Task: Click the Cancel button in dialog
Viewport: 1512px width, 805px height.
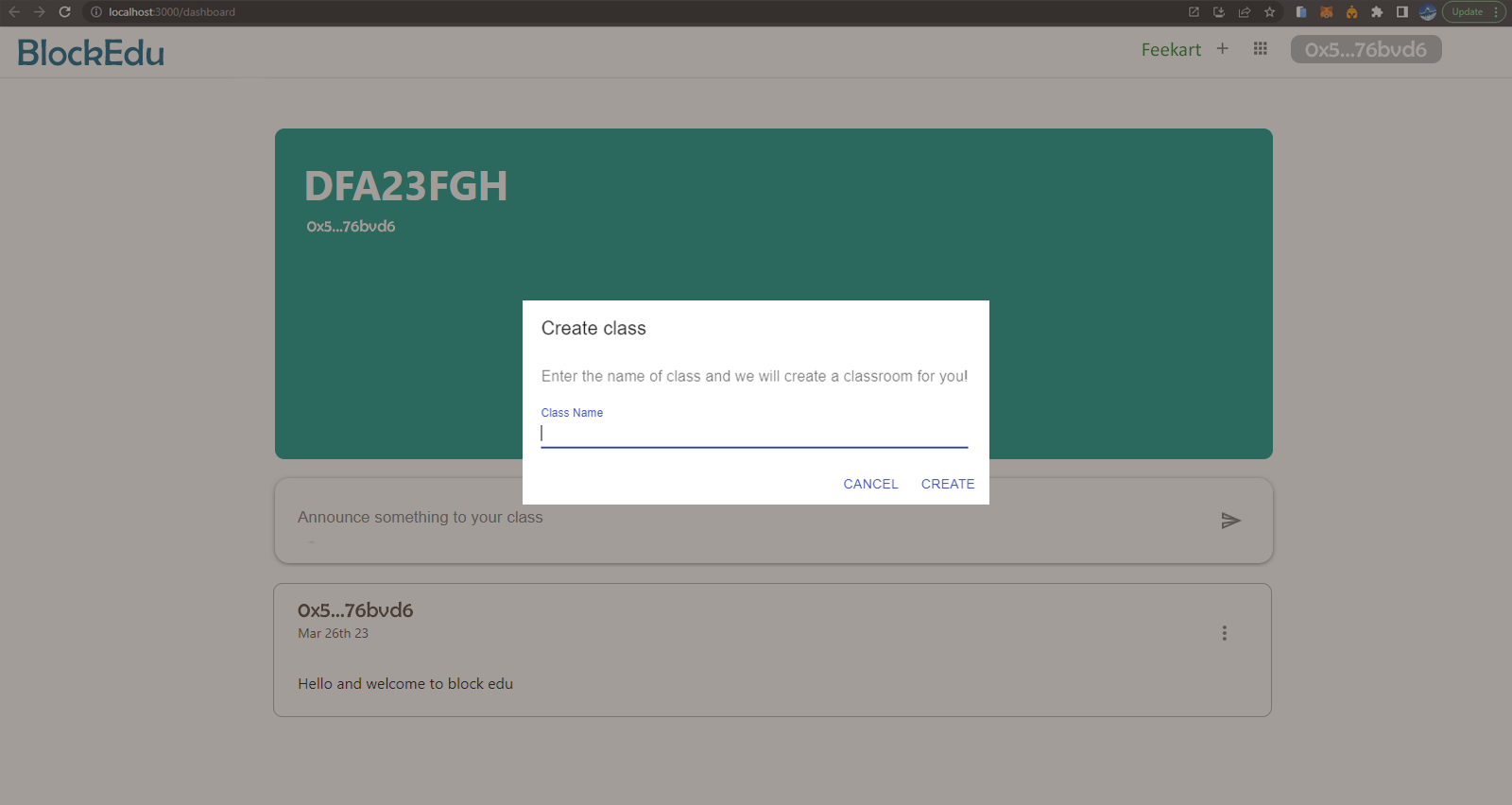Action: [x=870, y=484]
